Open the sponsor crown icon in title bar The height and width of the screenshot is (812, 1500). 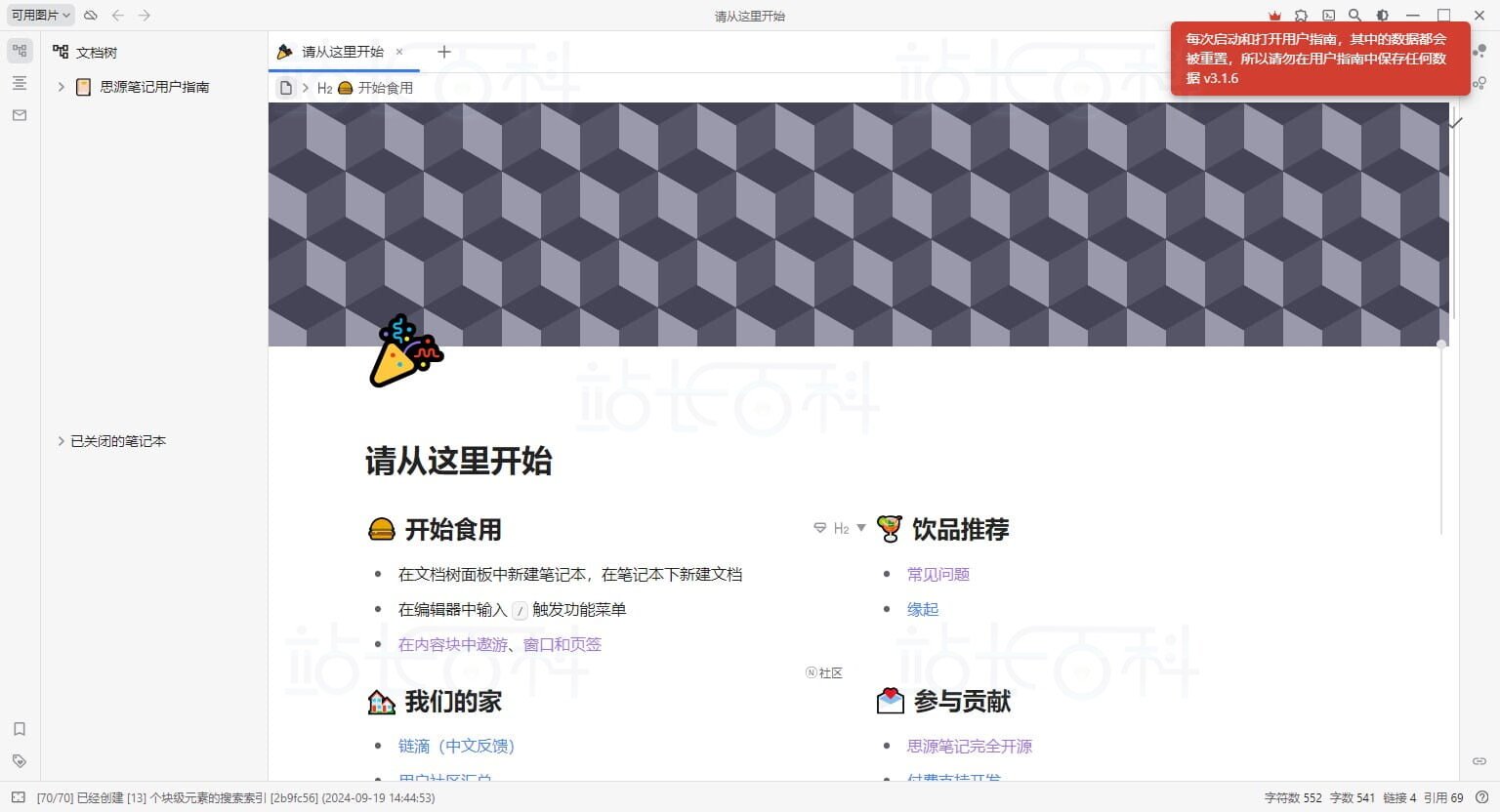(1274, 16)
